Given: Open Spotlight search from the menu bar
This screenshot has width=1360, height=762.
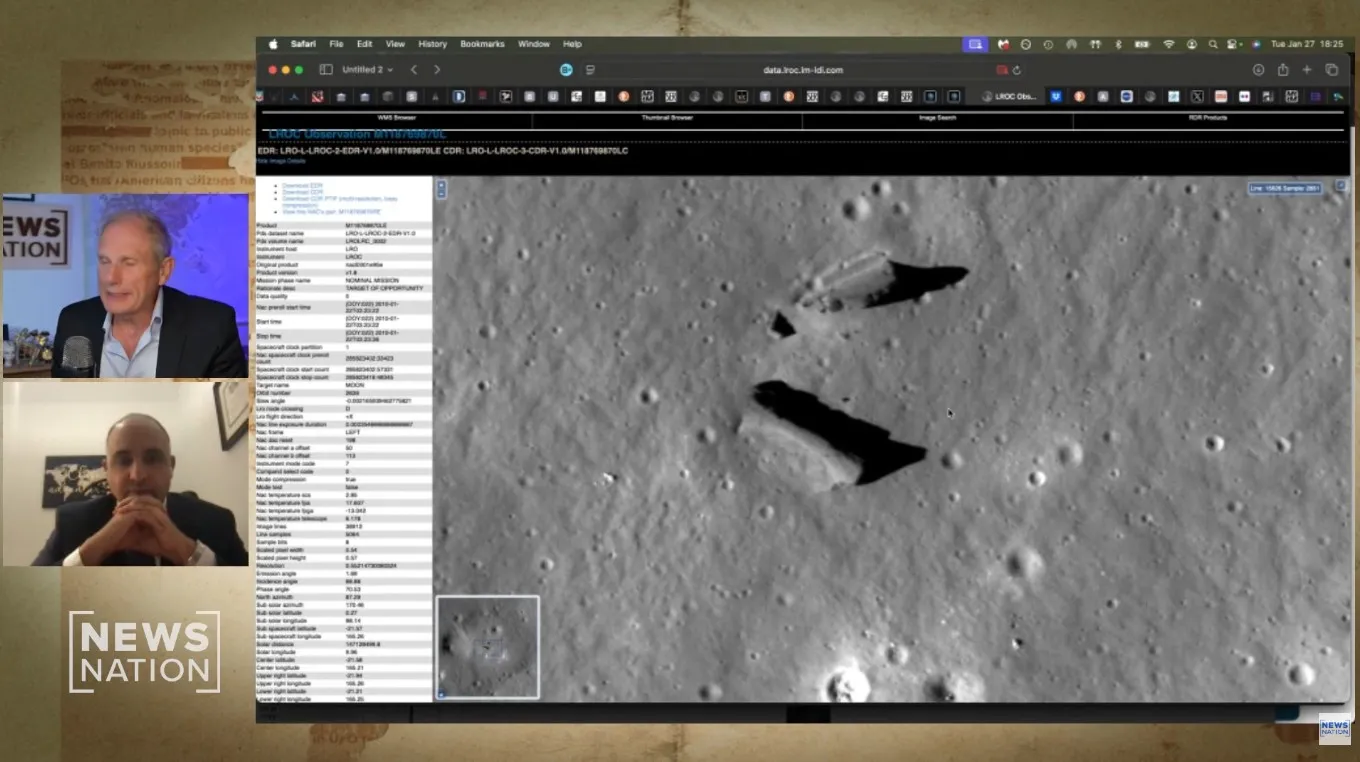Looking at the screenshot, I should pos(1214,44).
